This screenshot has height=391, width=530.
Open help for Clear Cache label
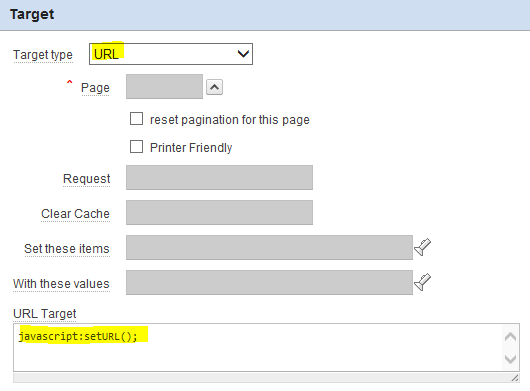click(75, 214)
